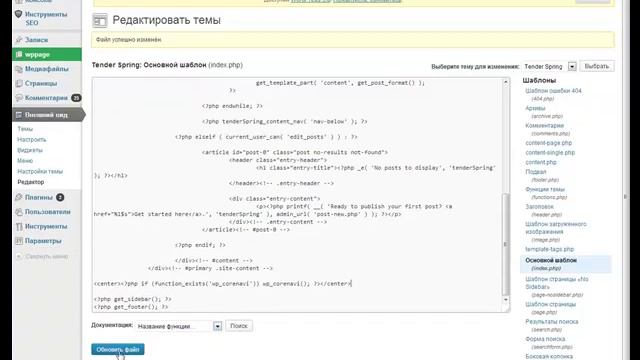Open the Меню submenu item
The height and width of the screenshot is (360, 640).
tap(25, 161)
